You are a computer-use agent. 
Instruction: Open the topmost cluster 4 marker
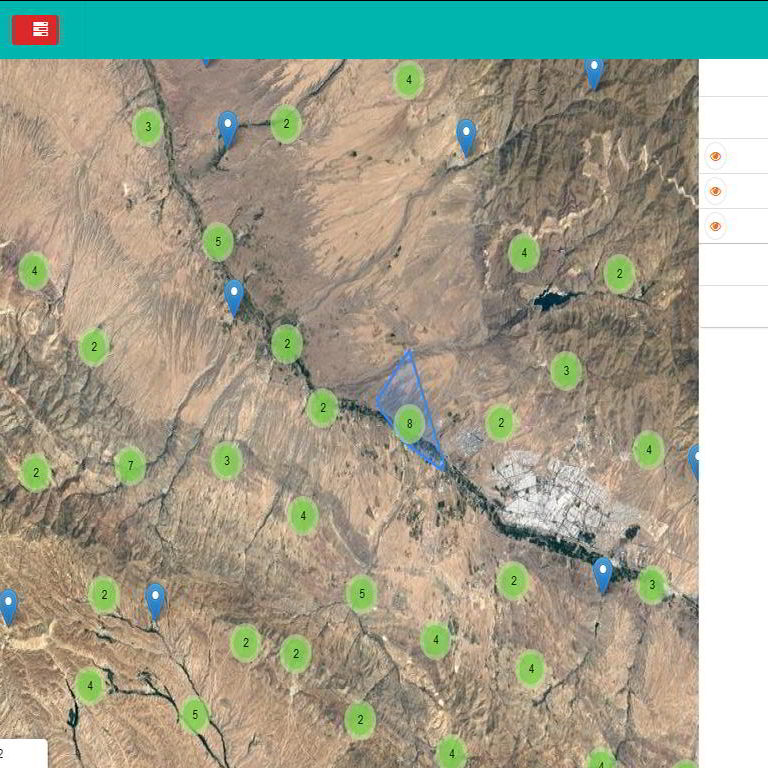408,80
